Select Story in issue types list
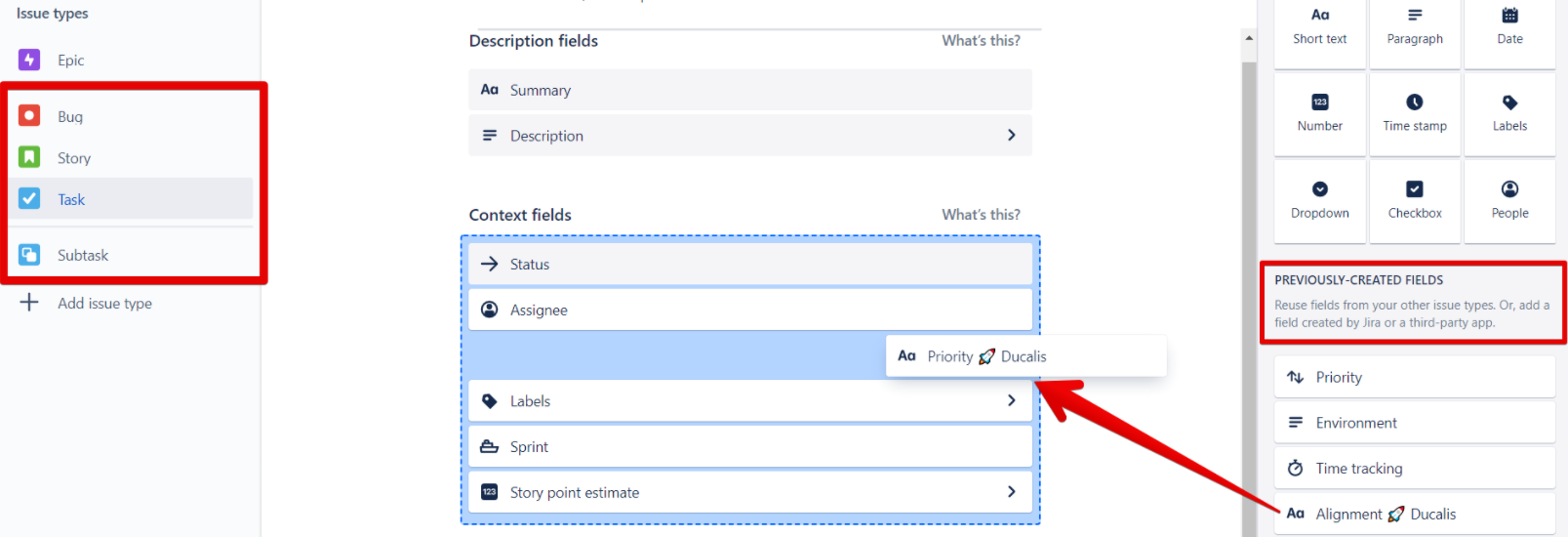The width and height of the screenshot is (1568, 537). [74, 158]
